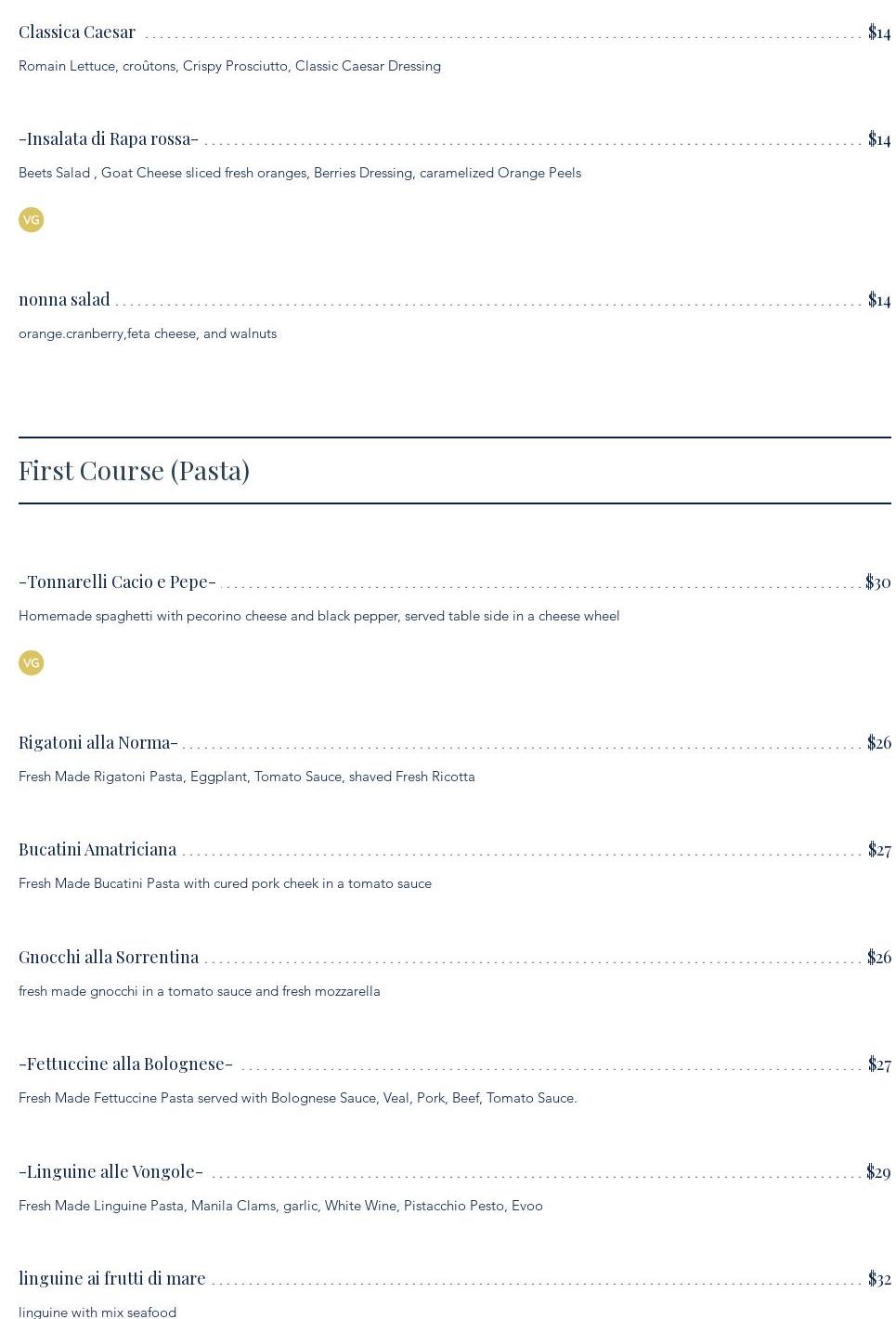Click the Classica Caesar ingredients description
The image size is (896, 1319).
point(229,66)
